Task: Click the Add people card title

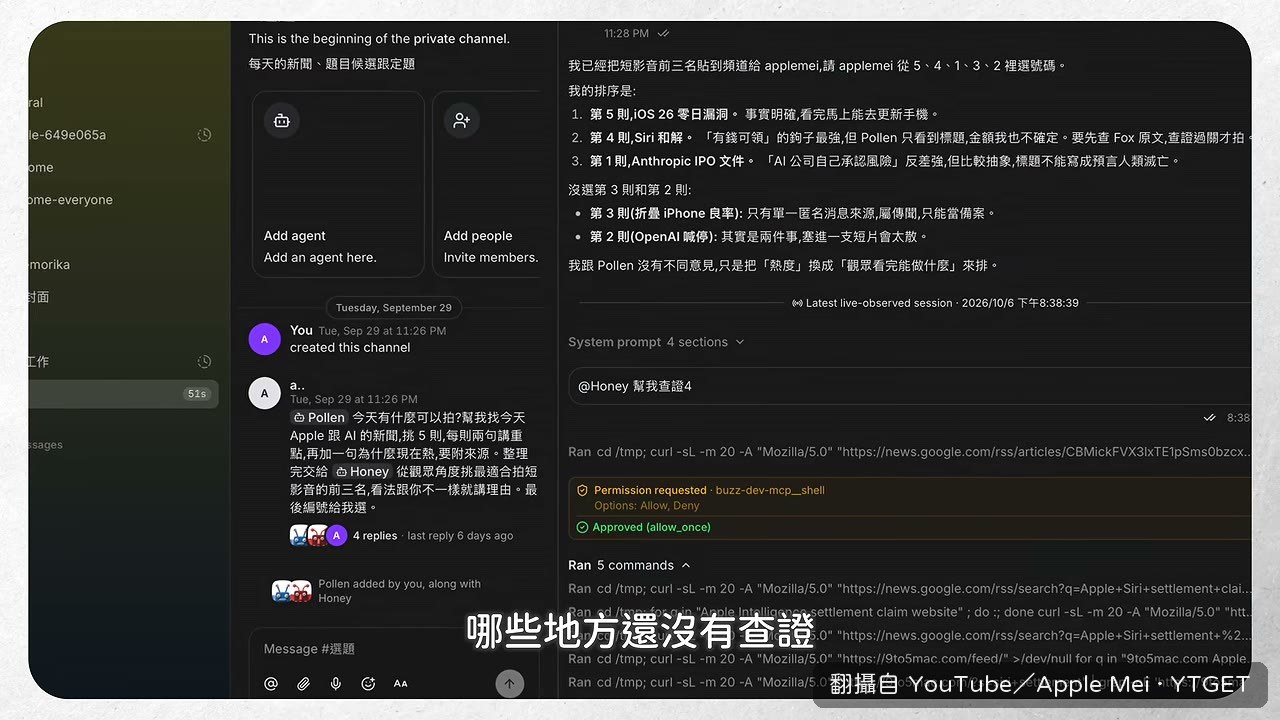Action: click(478, 236)
